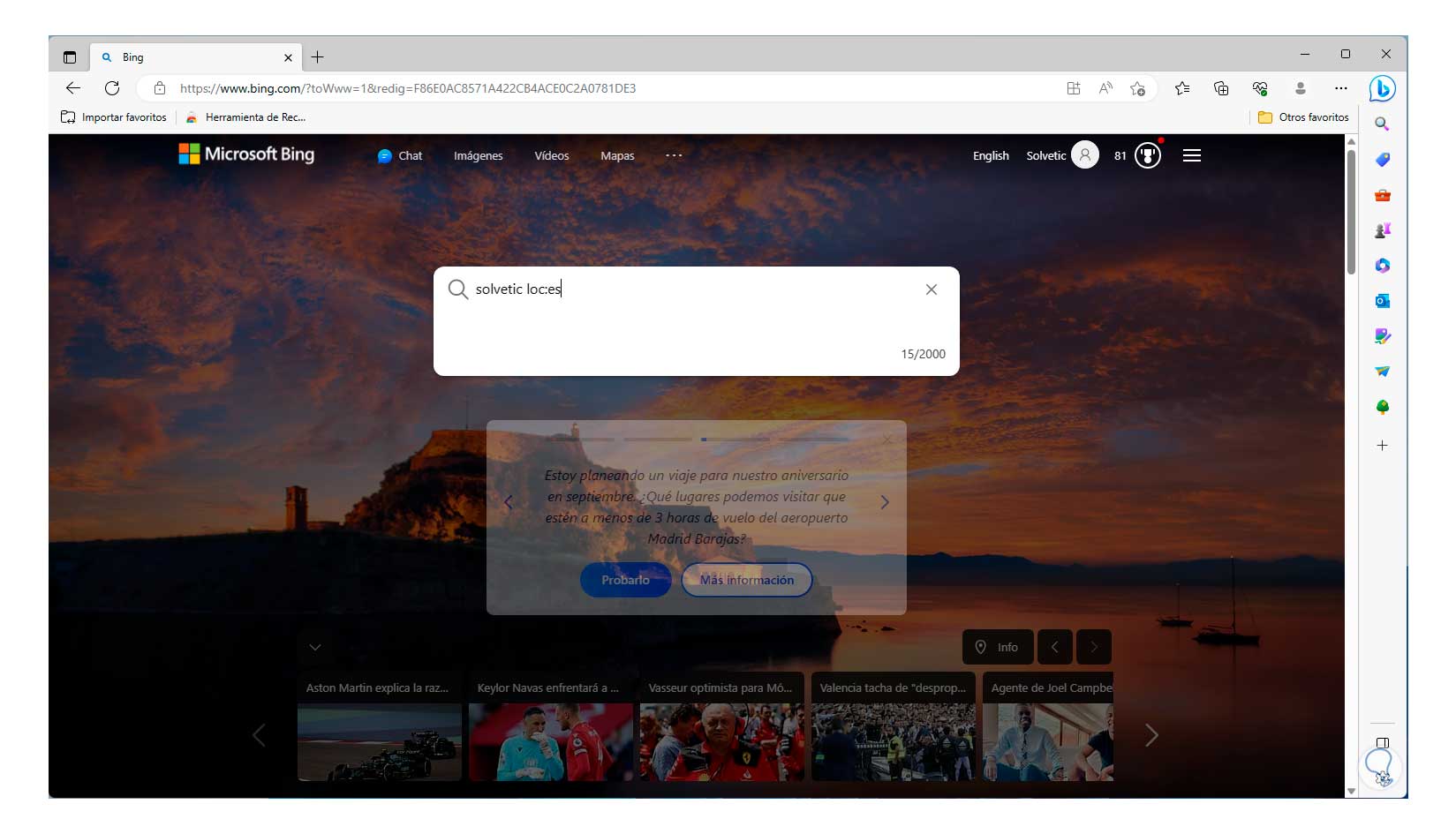Open the Otros favoritos folder
The image size is (1456, 834).
coord(1303,117)
